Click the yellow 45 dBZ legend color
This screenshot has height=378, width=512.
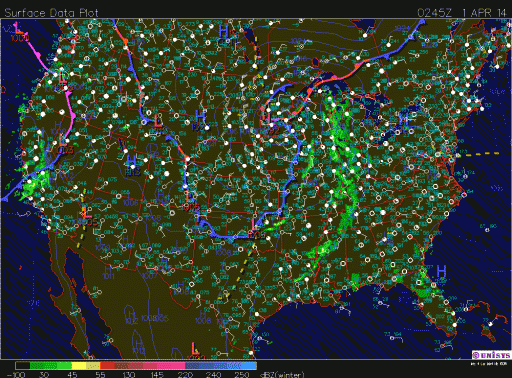pos(79,366)
